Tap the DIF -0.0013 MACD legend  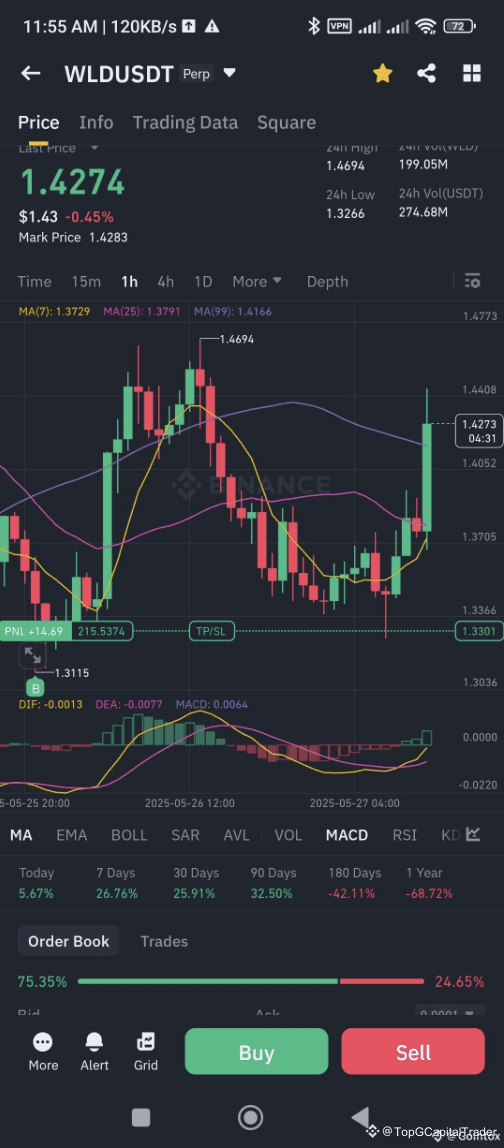[x=51, y=704]
